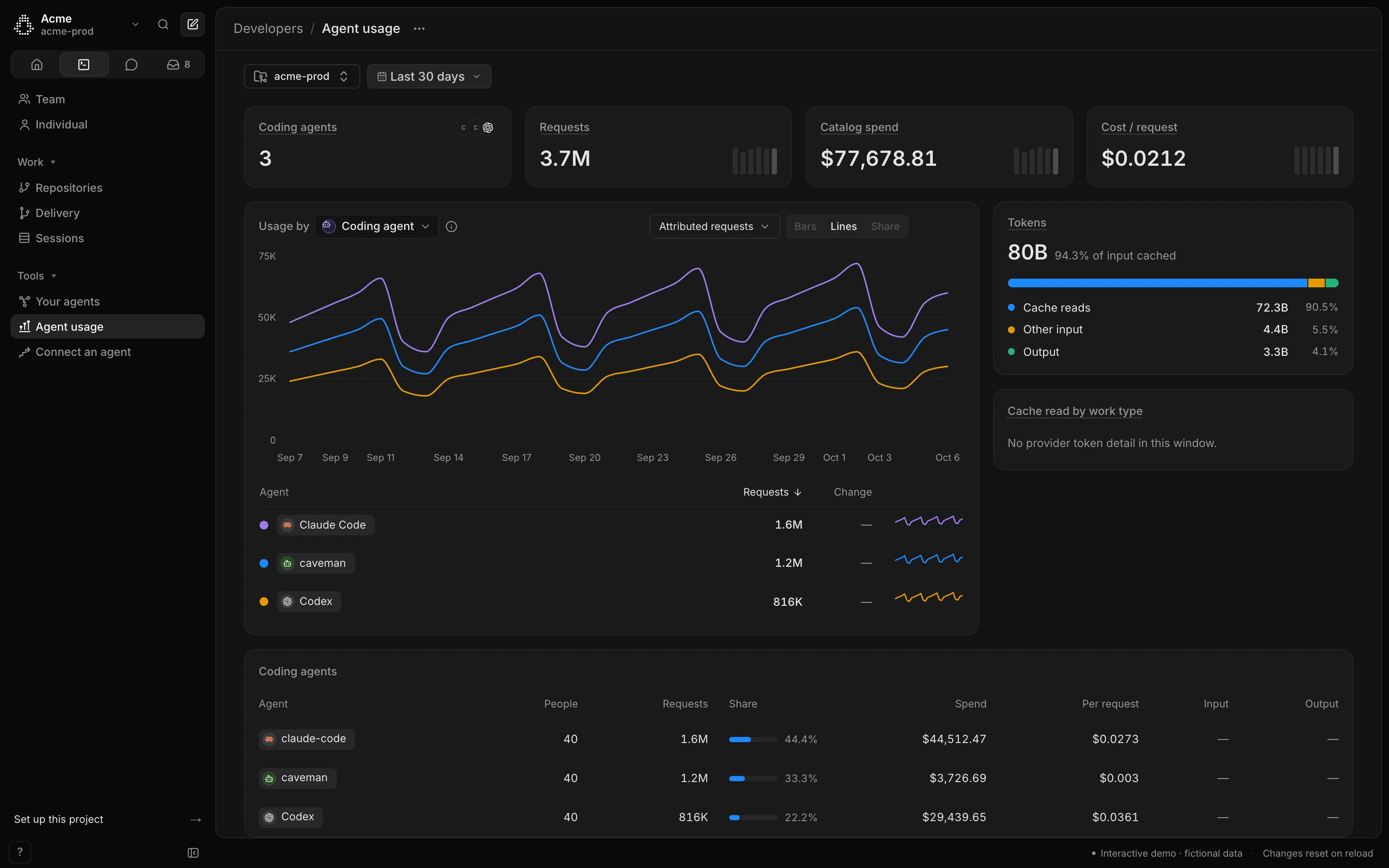The width and height of the screenshot is (1389, 868).
Task: Toggle the Claude Code purple series dot
Action: pyautogui.click(x=264, y=525)
